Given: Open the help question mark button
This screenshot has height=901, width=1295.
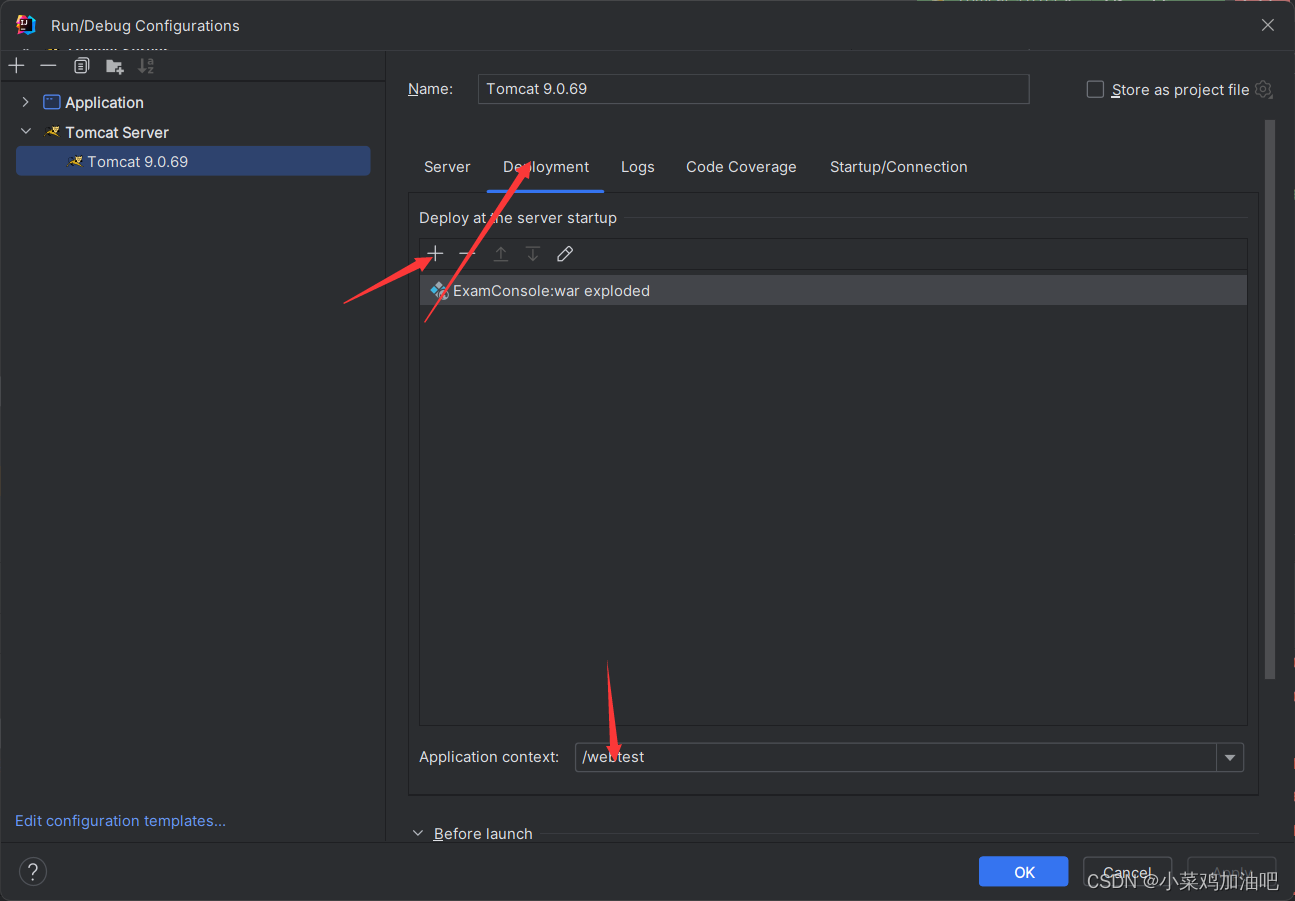Looking at the screenshot, I should (x=33, y=871).
